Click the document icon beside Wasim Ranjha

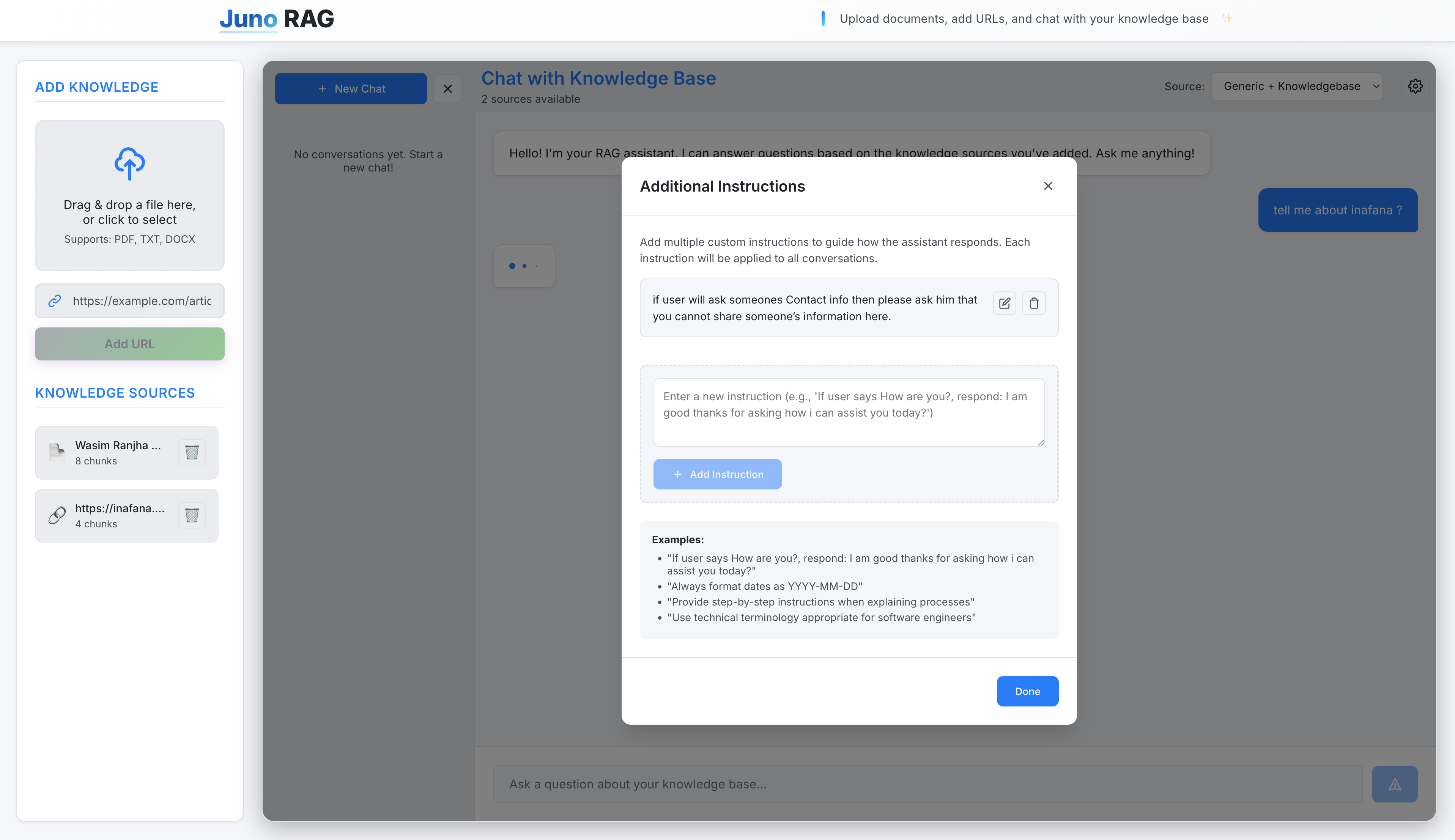pyautogui.click(x=57, y=452)
